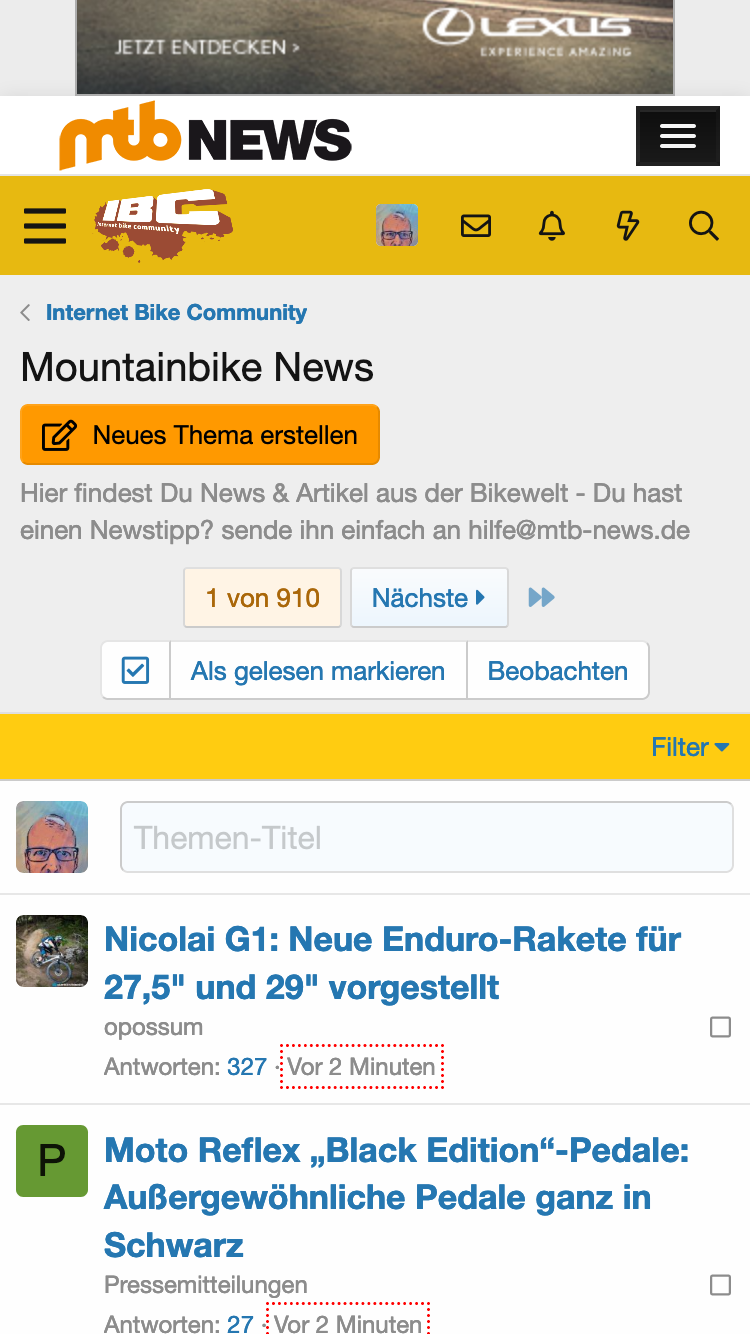Open the lightning bolt What's New icon
This screenshot has height=1334, width=750.
coord(627,226)
